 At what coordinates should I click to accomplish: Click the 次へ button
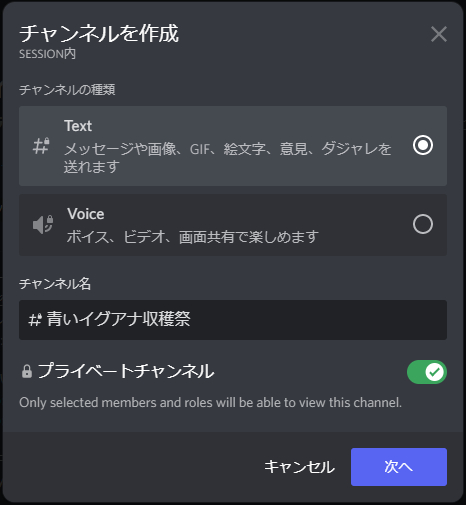coord(399,467)
